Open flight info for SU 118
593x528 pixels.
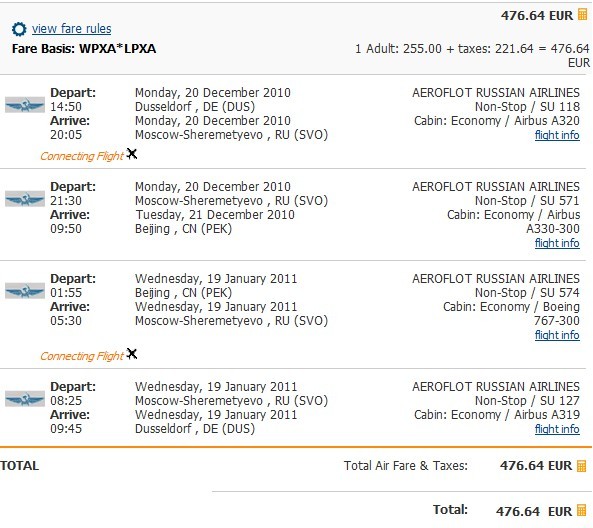[x=557, y=135]
